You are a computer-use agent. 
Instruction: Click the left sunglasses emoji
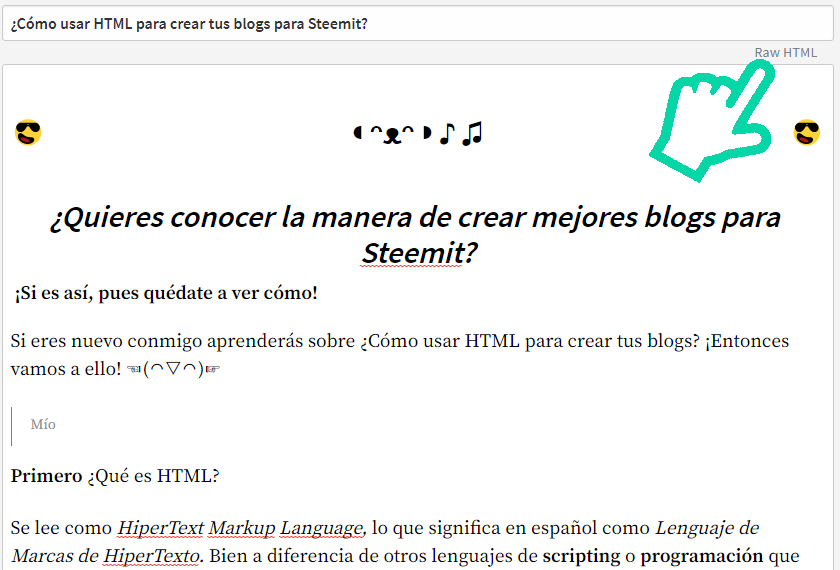pyautogui.click(x=28, y=132)
